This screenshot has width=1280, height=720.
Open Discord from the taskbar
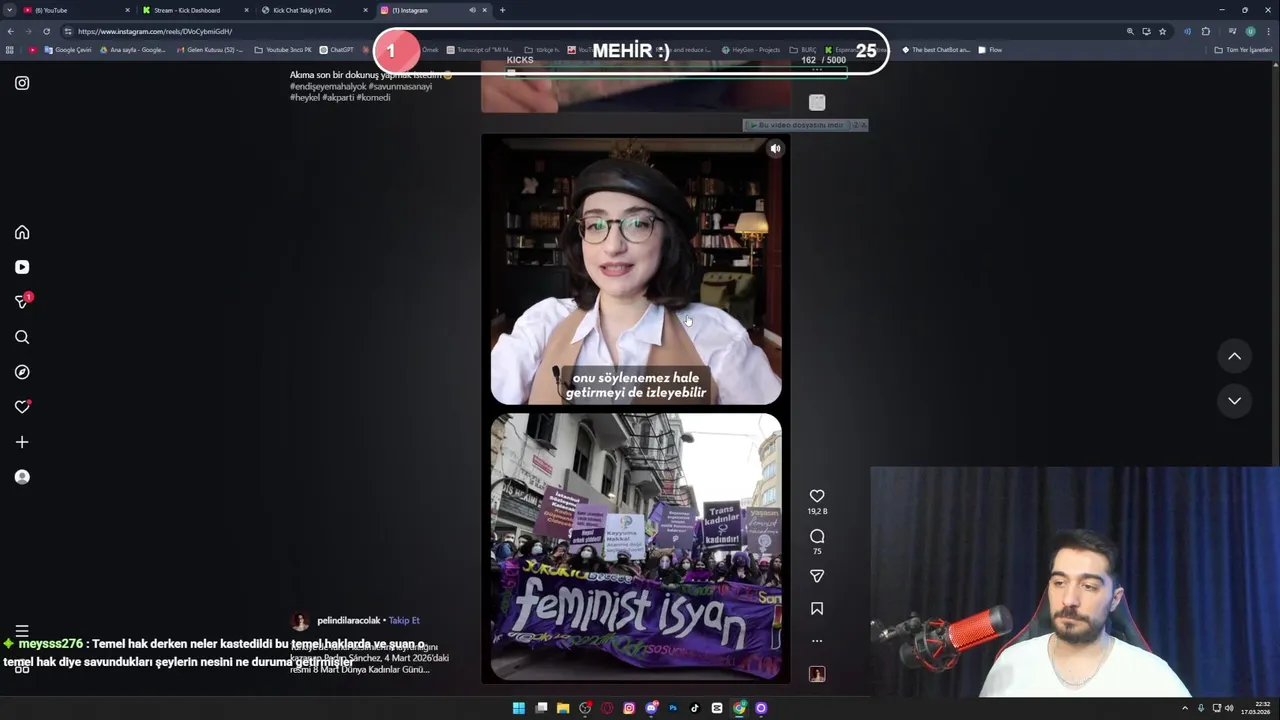point(651,708)
